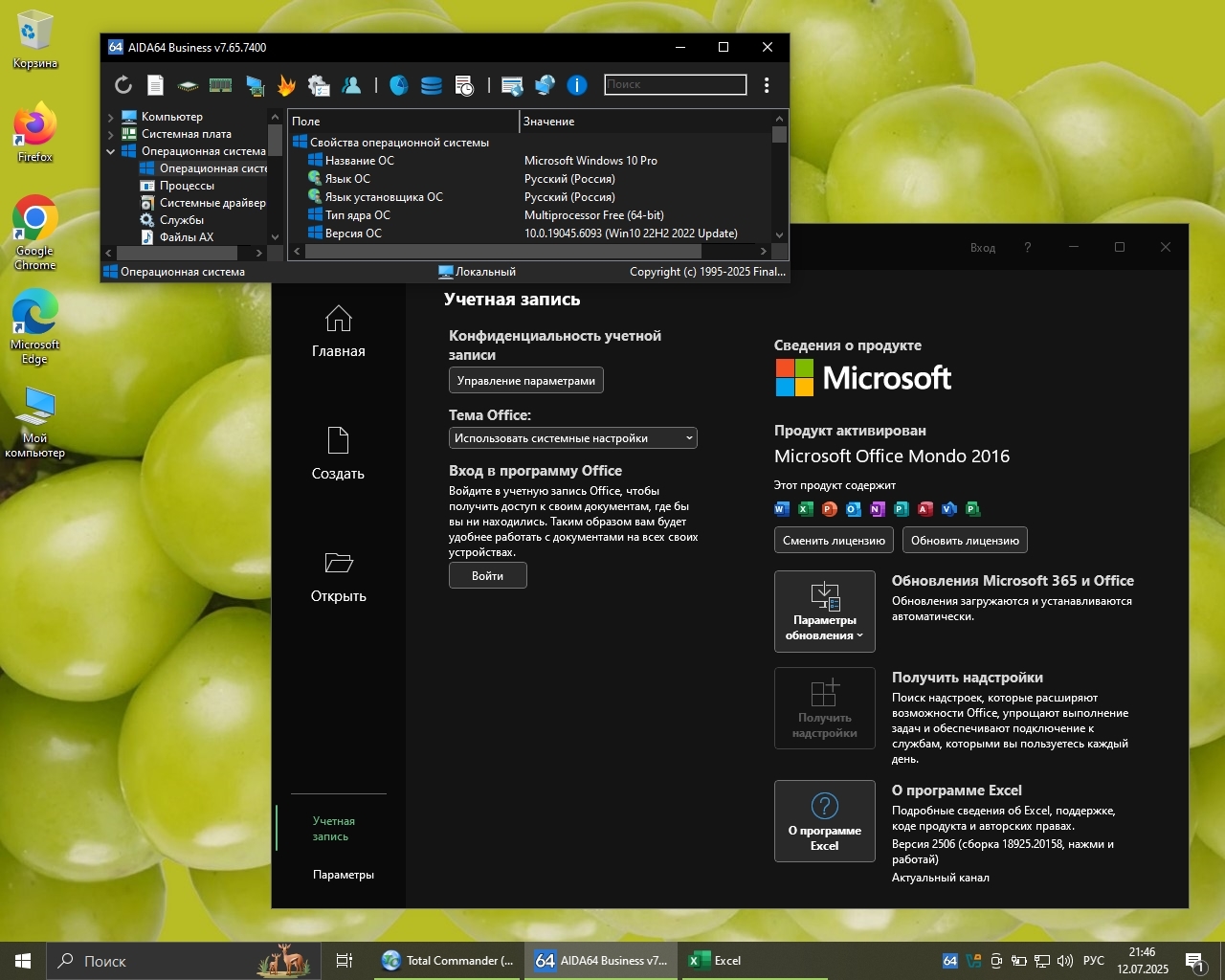
Task: Select Службы in the AIDA64 tree
Action: coord(181,220)
